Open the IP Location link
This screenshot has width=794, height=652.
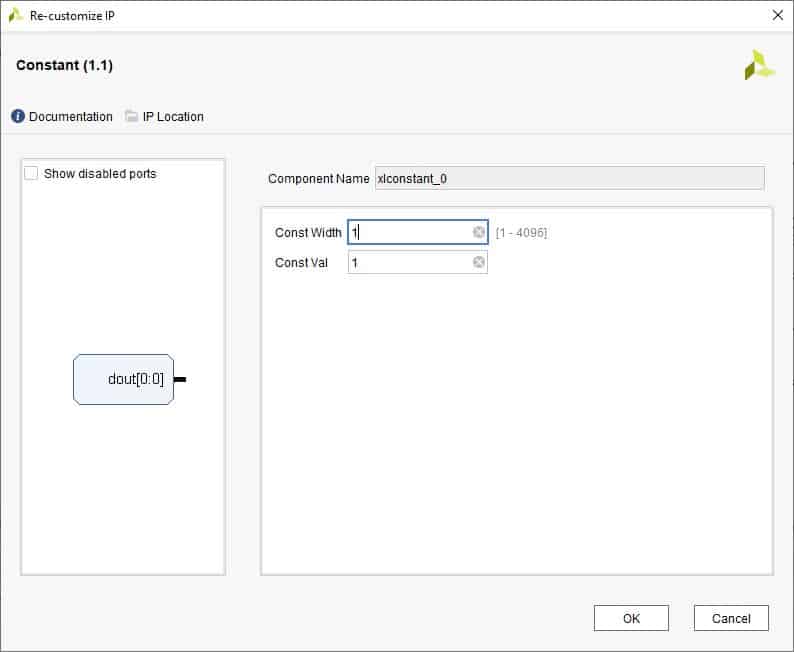(x=173, y=117)
